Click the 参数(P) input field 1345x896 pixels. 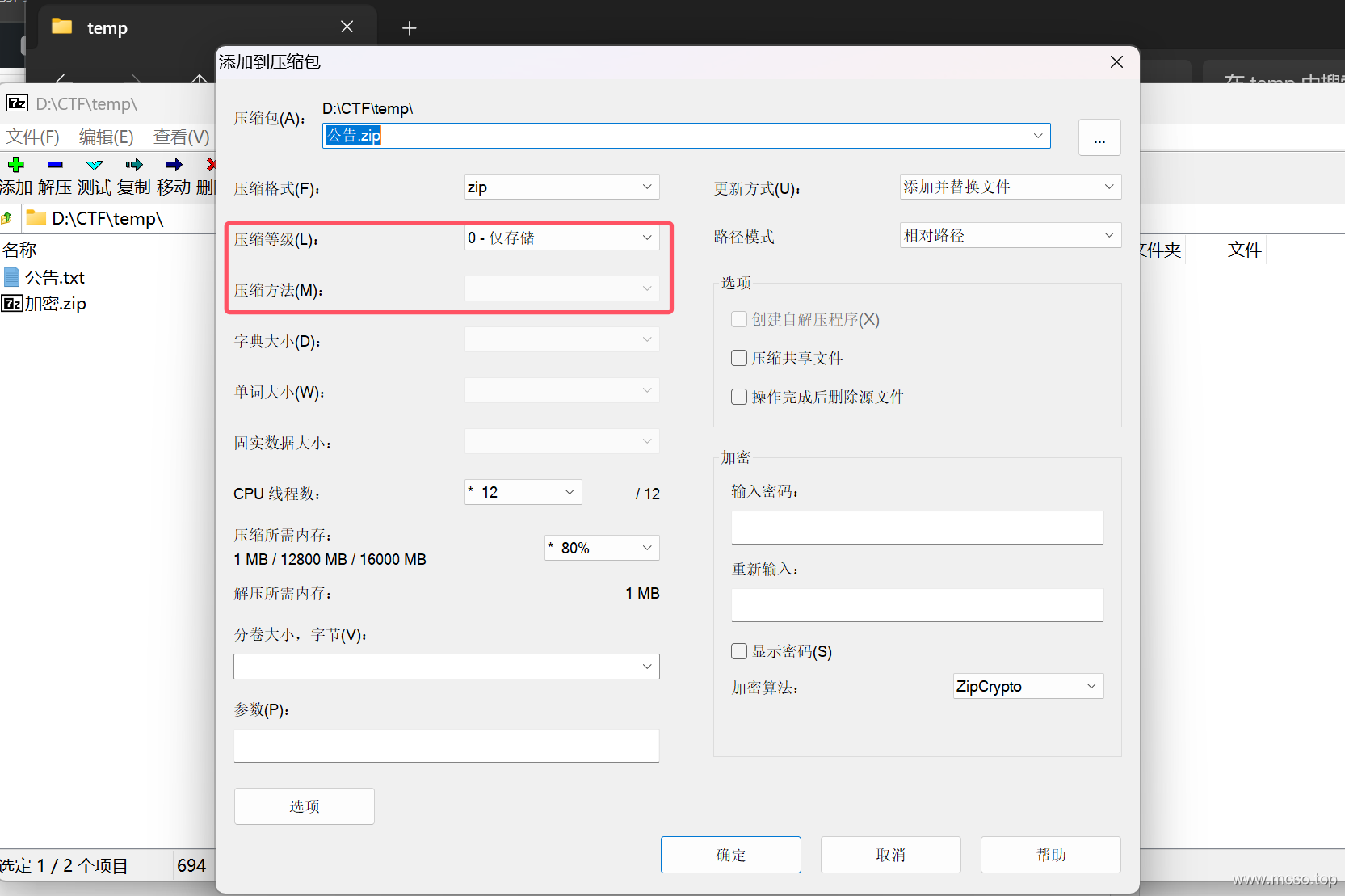click(447, 746)
